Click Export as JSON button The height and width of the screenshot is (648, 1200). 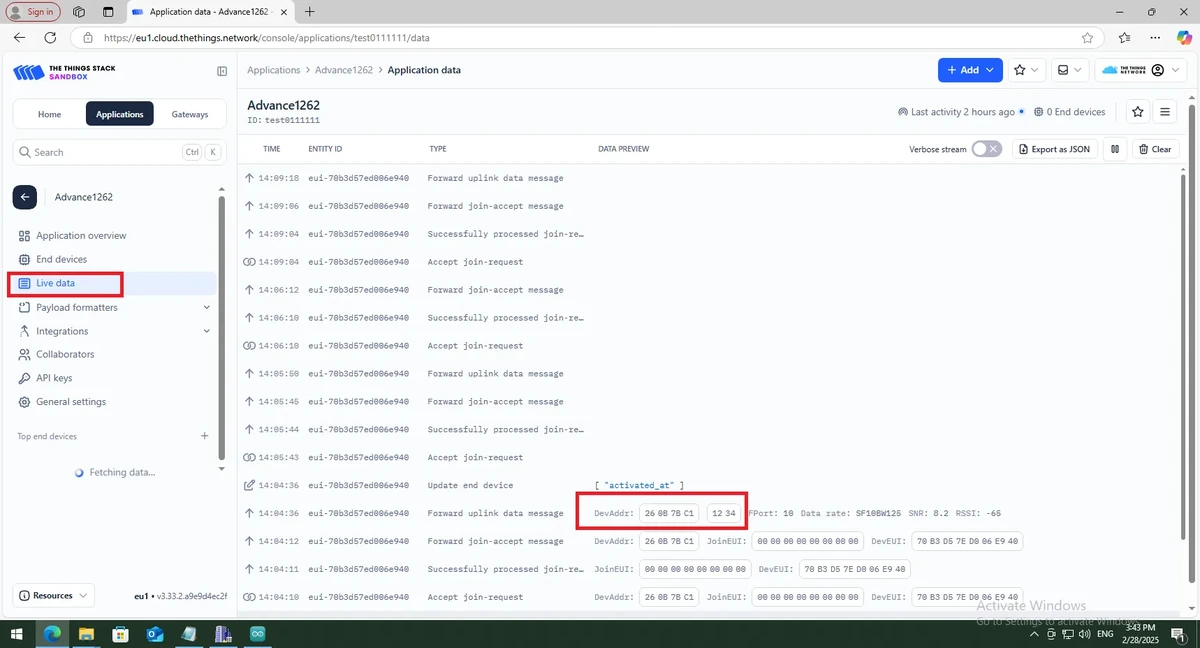tap(1055, 149)
